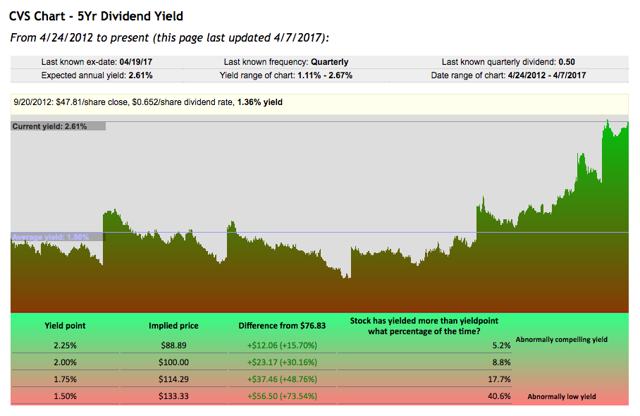
Task: Click the 1.75% yield point cell
Action: [x=65, y=379]
